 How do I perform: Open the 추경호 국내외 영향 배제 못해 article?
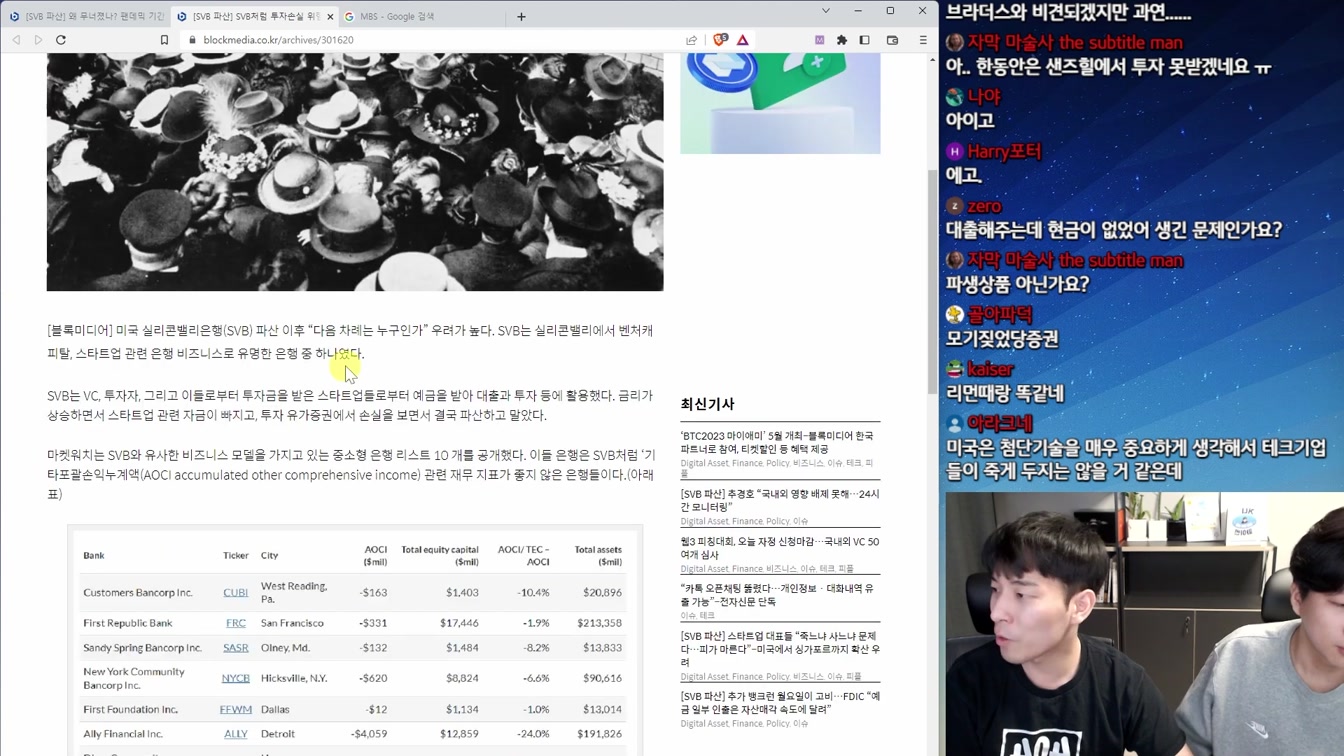click(780, 500)
